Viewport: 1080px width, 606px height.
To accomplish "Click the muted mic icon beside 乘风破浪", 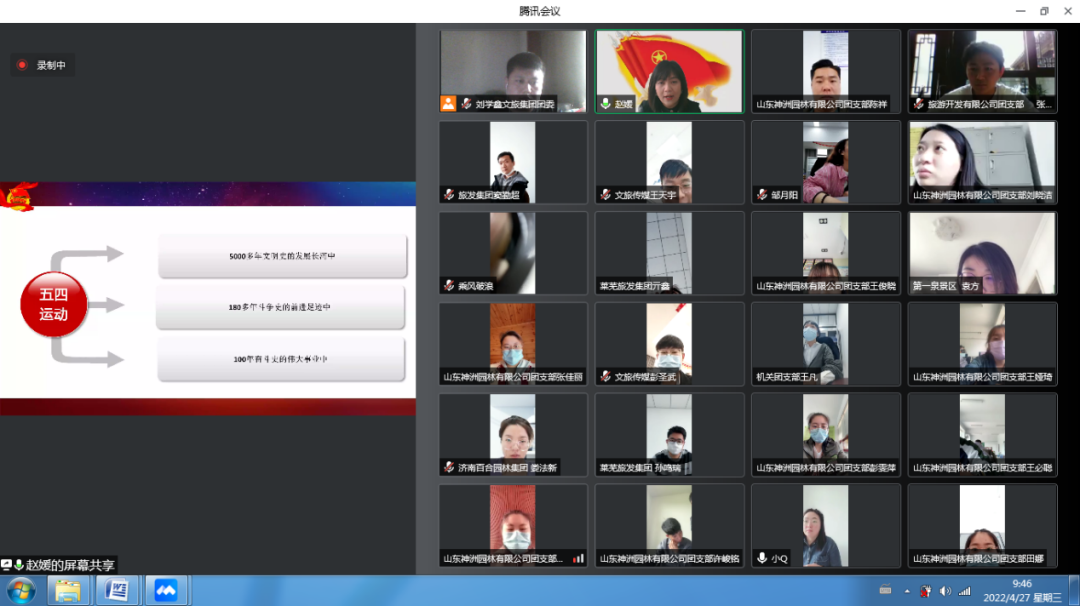I will [x=449, y=286].
